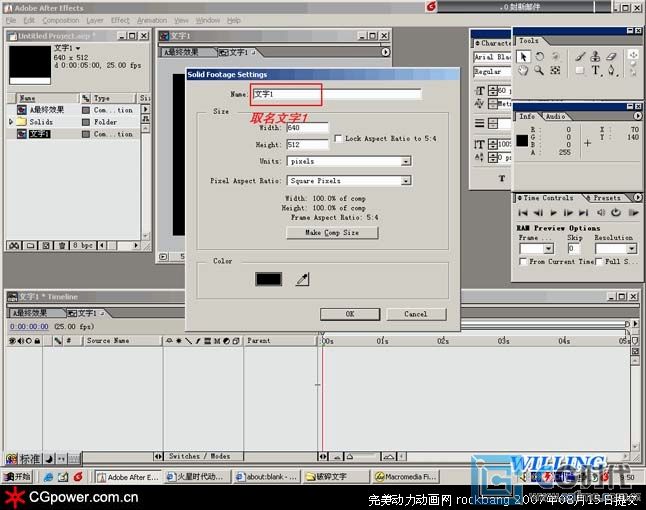
Task: Expand the Solids folder in Project
Action: point(11,122)
